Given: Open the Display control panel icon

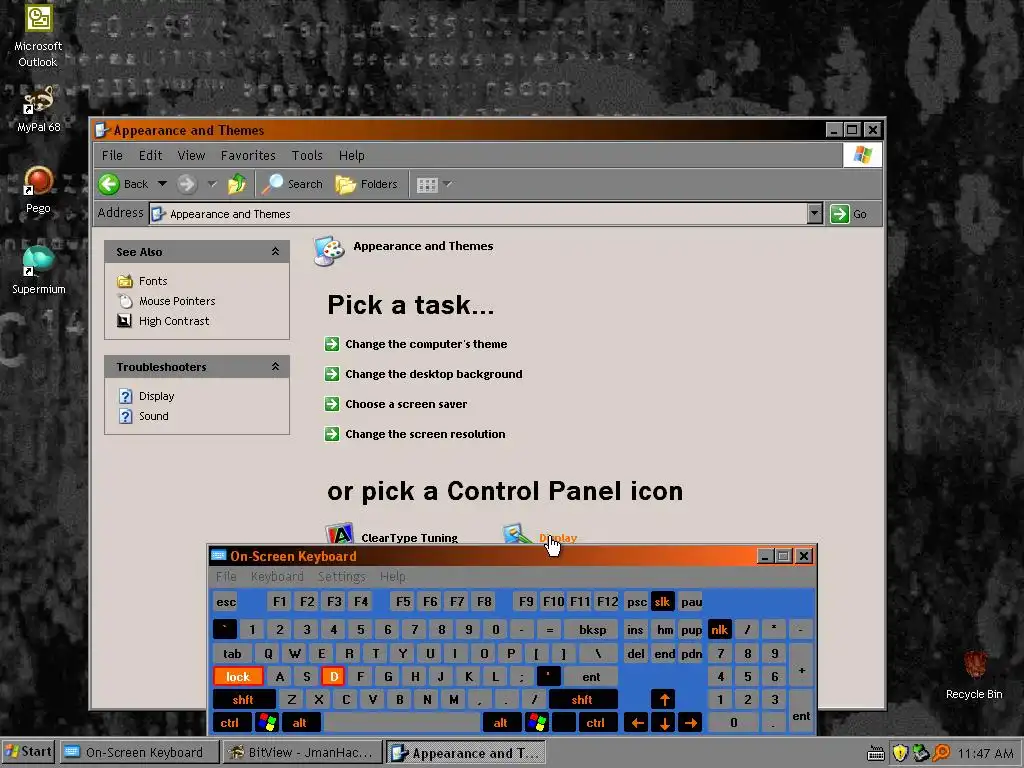Looking at the screenshot, I should point(540,534).
